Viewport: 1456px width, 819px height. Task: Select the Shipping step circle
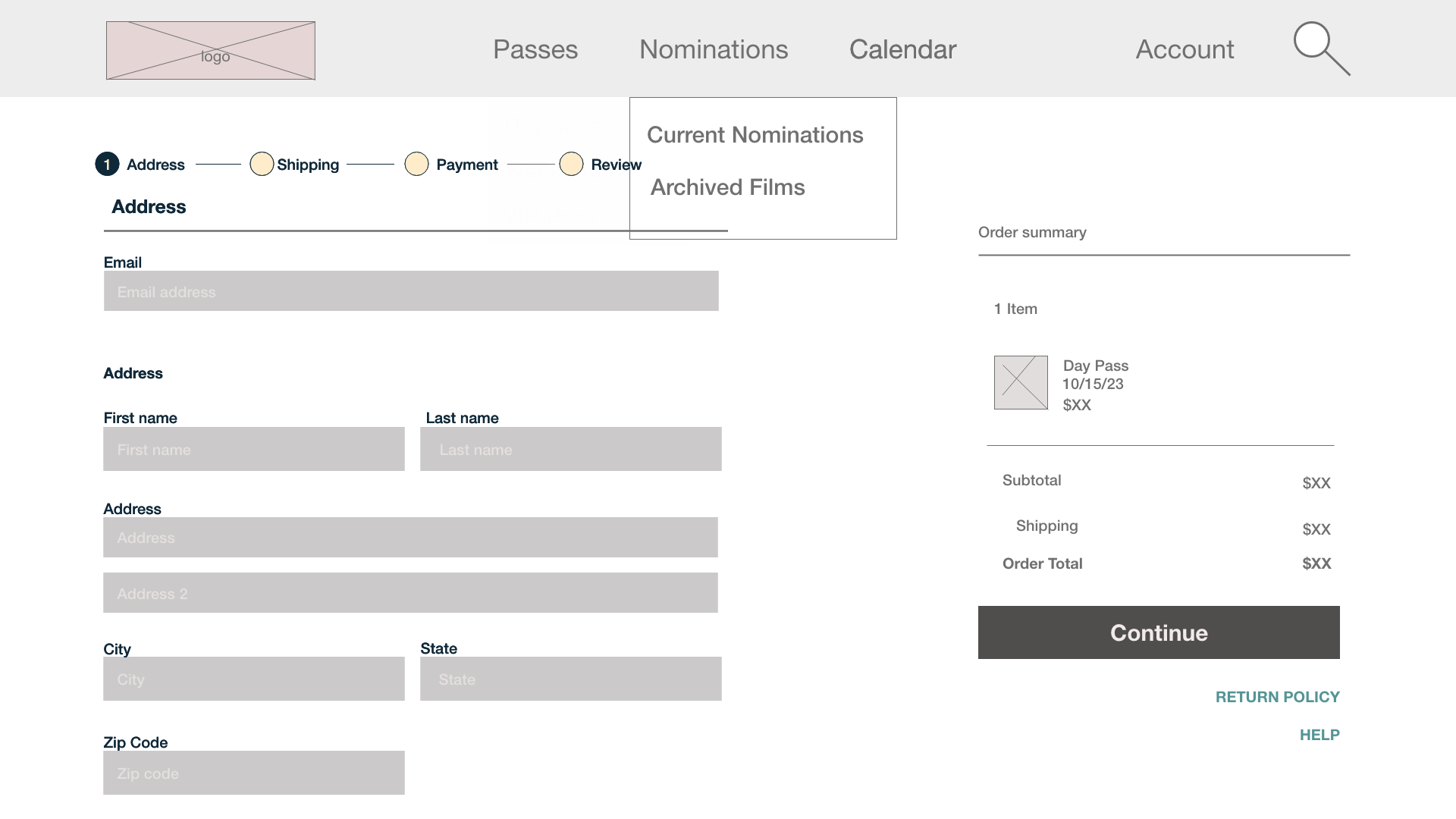tap(262, 164)
